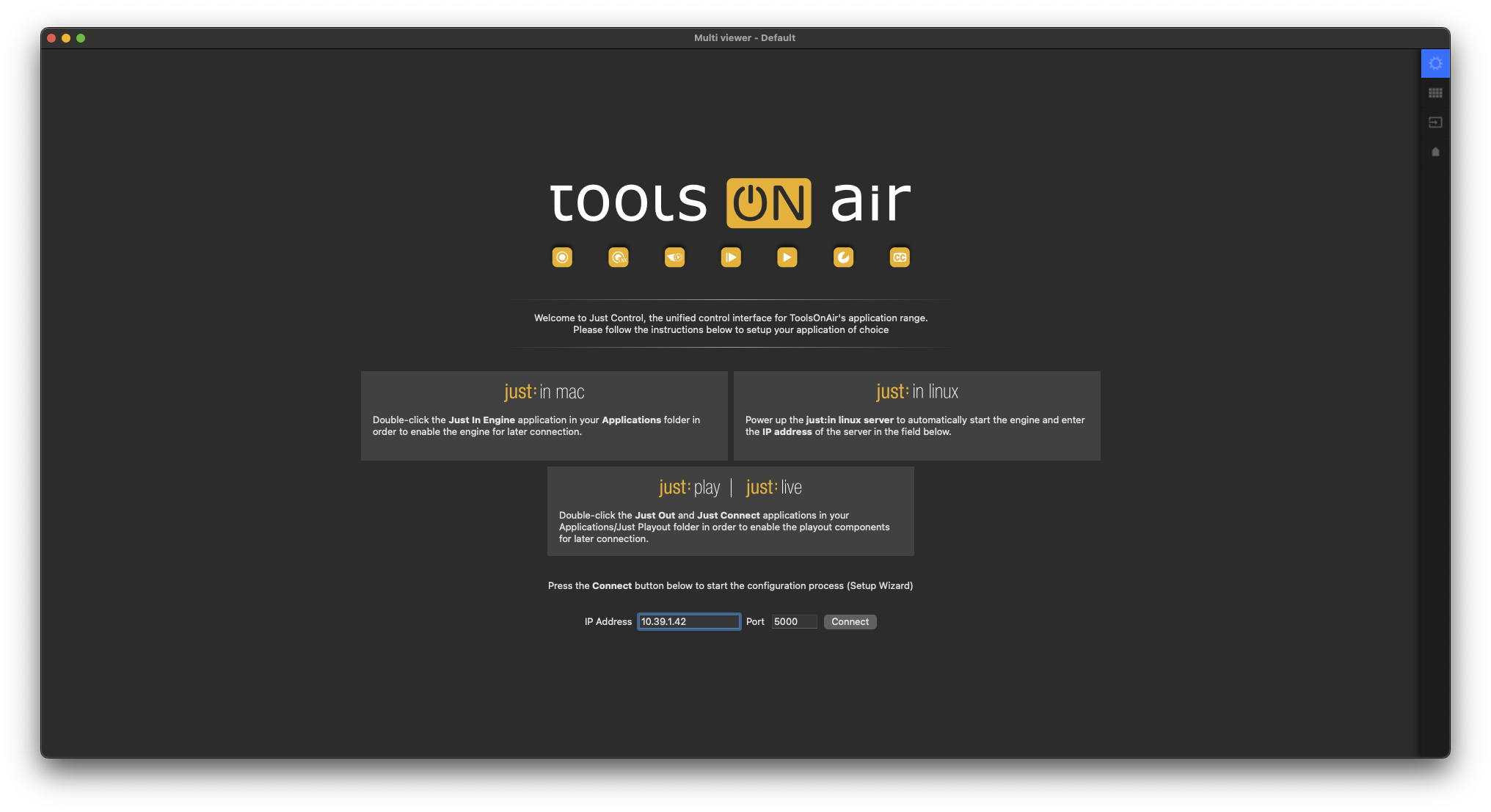
Task: Click the bar-and-play triangle app icon
Action: (x=731, y=257)
